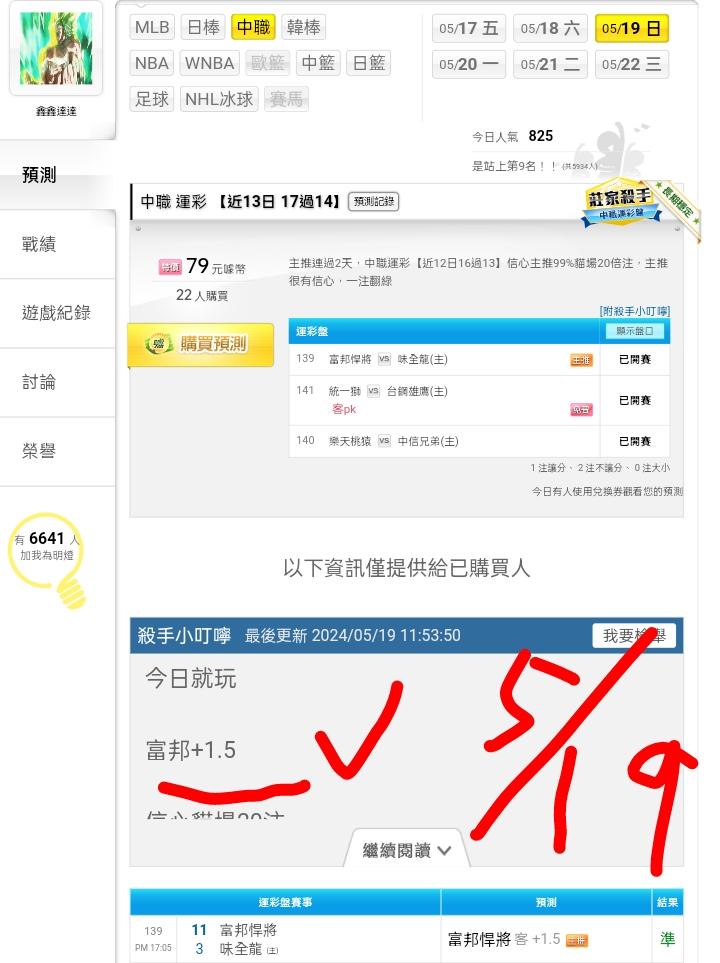Open the 附殺手小叮嚀 note link
Screen dimensions: 720x963
click(x=635, y=311)
